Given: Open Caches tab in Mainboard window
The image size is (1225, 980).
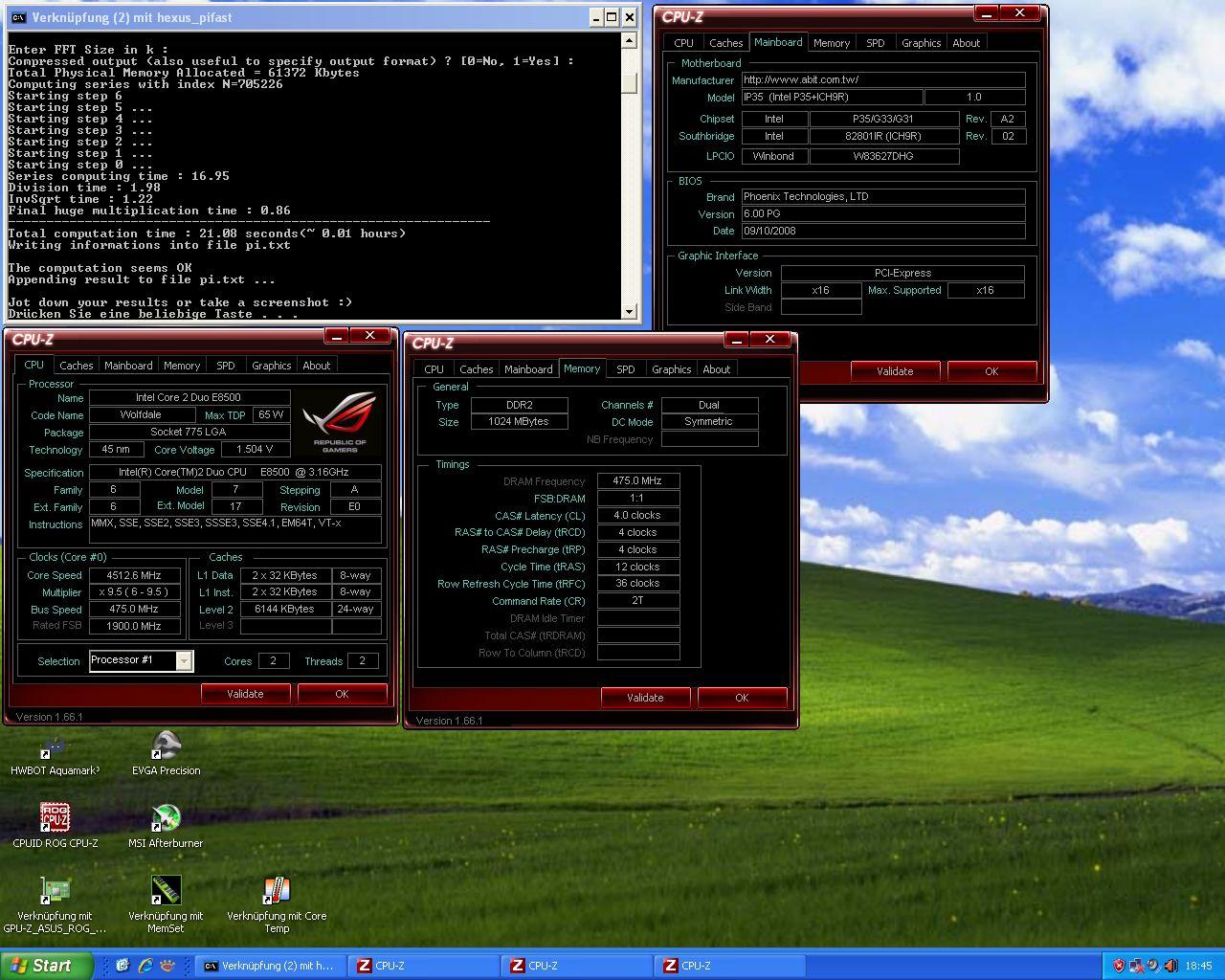Looking at the screenshot, I should [726, 43].
